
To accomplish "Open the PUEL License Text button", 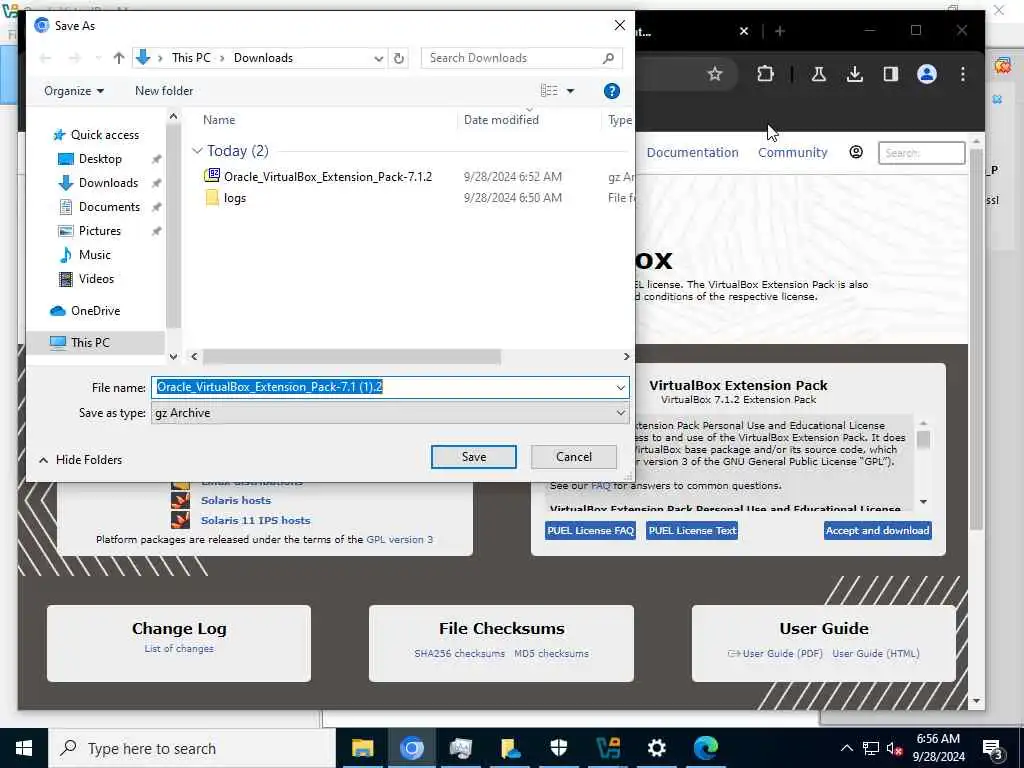I will (x=692, y=530).
